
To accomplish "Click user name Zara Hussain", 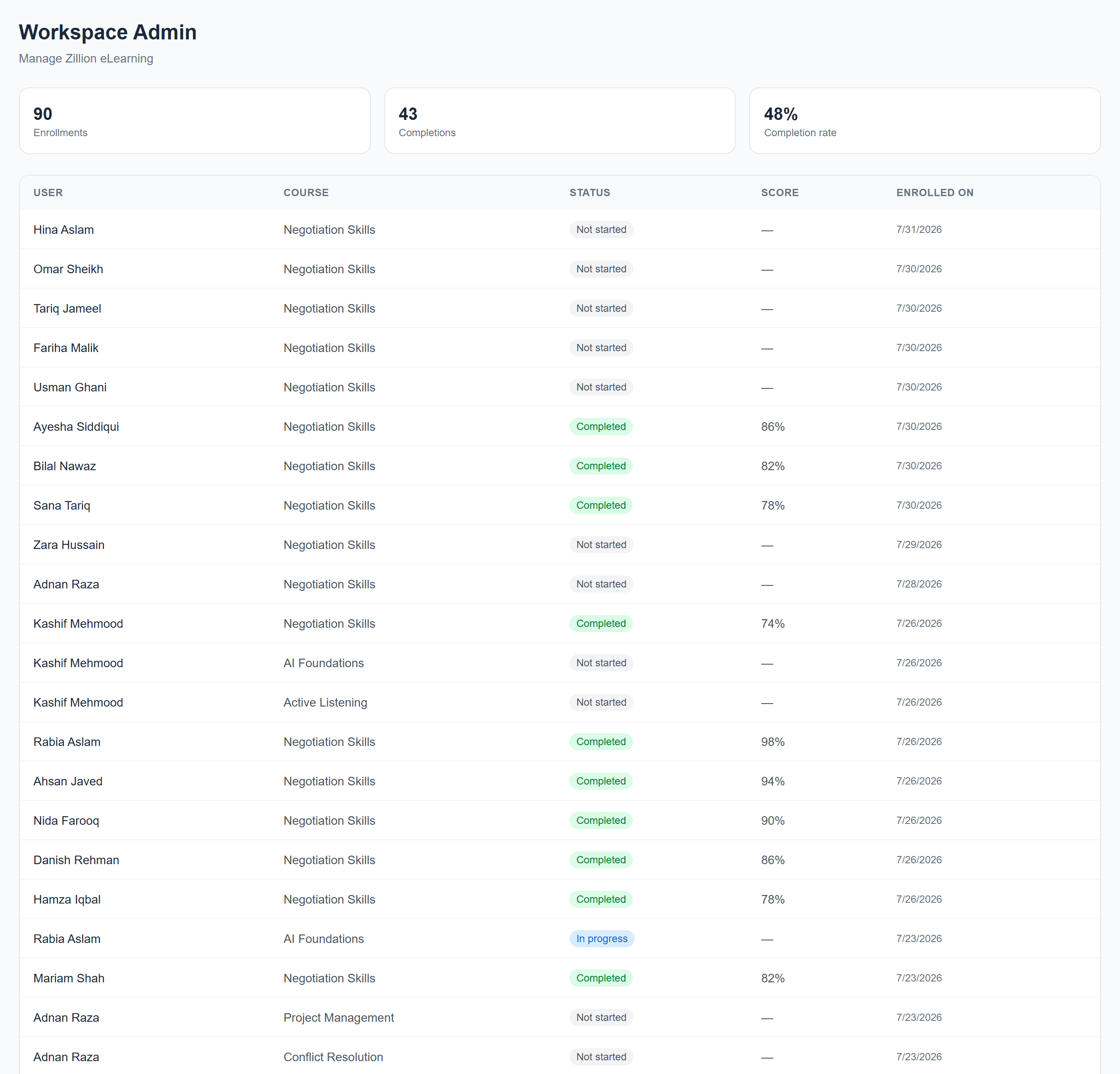I will (x=69, y=545).
